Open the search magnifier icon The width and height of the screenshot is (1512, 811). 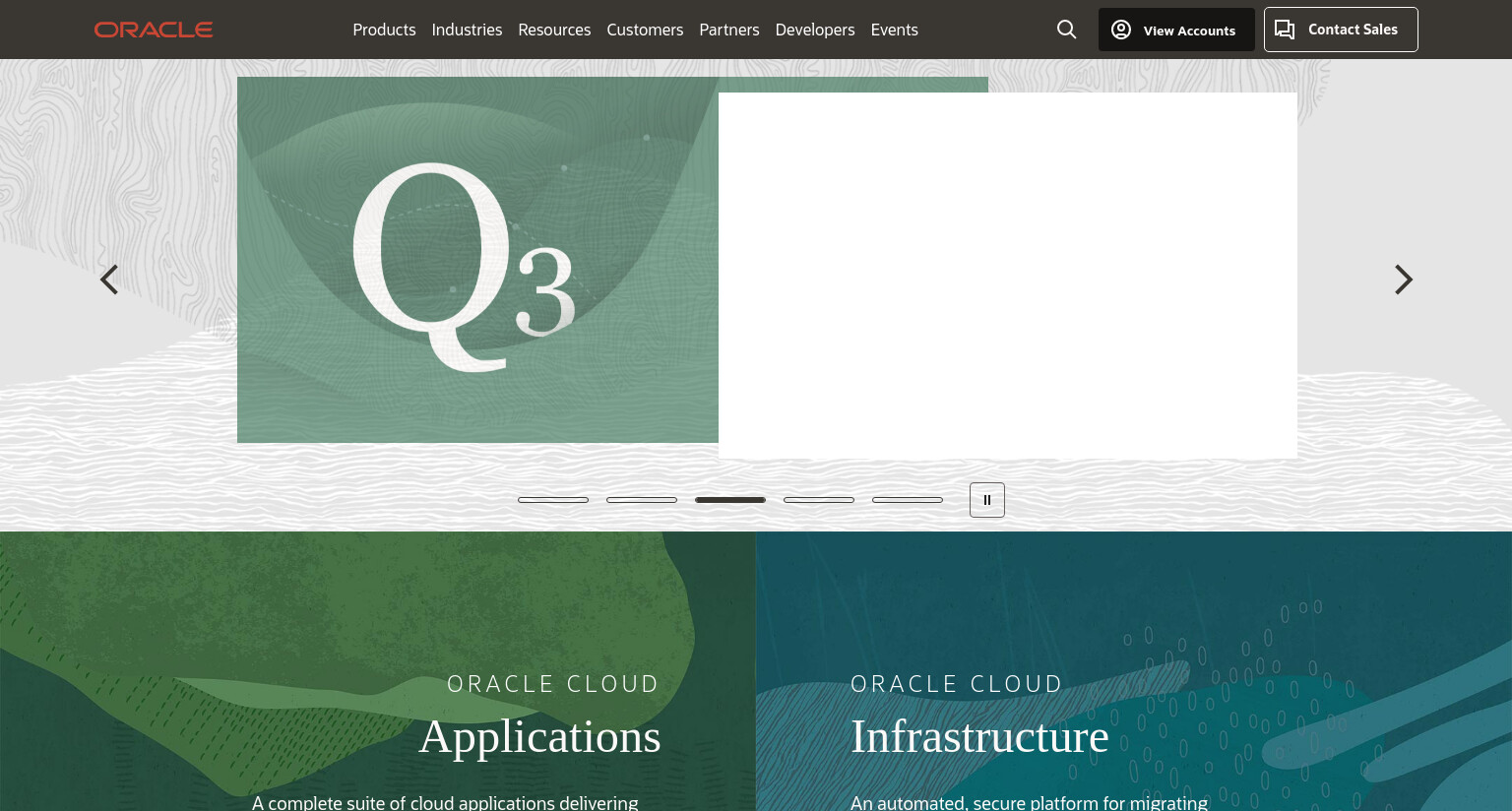[1066, 30]
